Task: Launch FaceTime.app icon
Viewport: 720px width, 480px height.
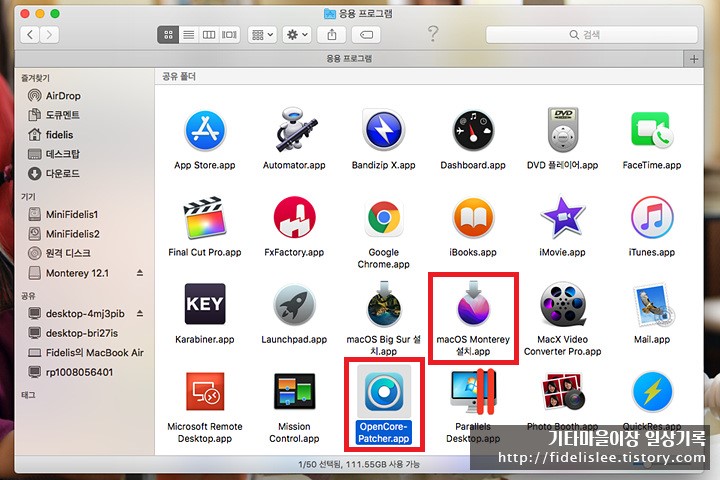Action: [x=652, y=130]
